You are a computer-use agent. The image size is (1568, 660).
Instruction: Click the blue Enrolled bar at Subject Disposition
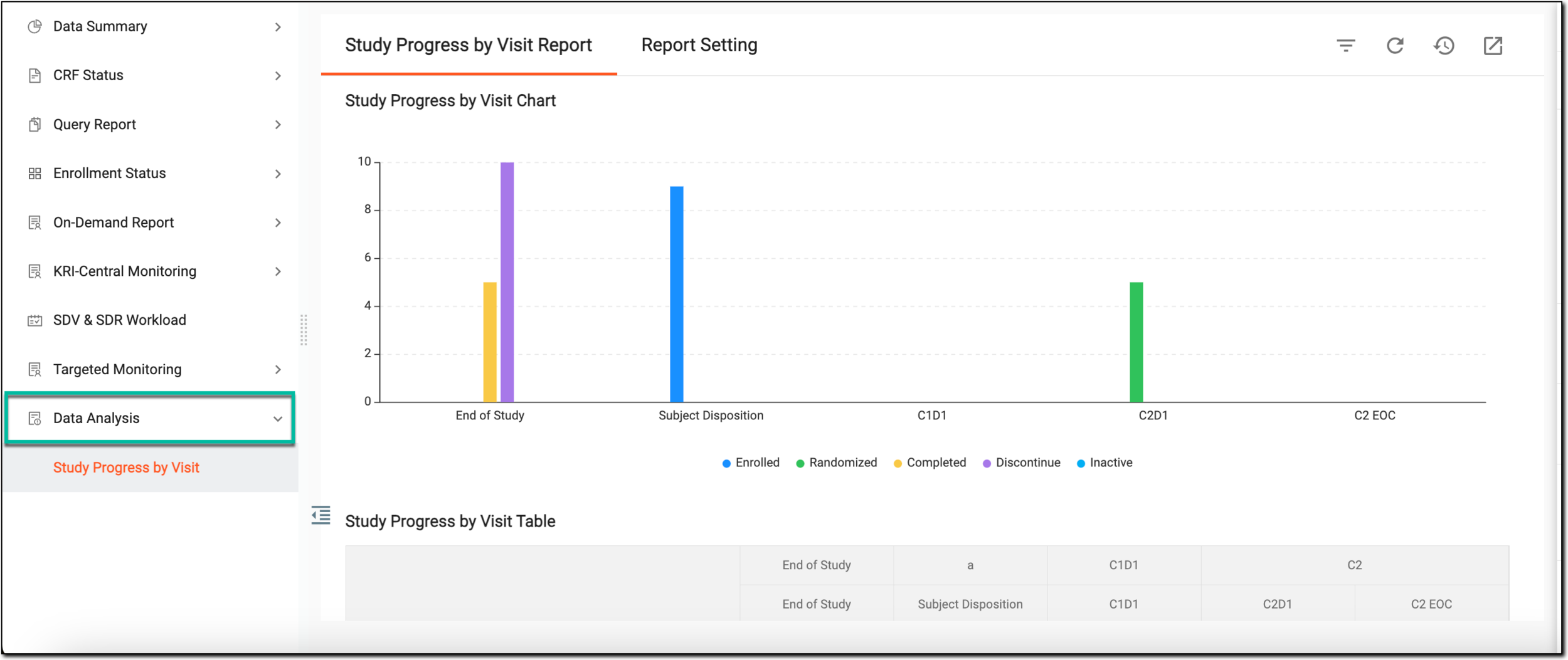coord(677,294)
